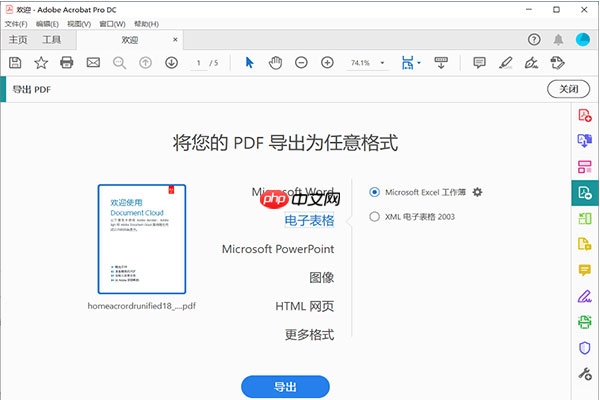Screen dimensions: 600x400
Task: Open the blue account profile icon
Action: tap(583, 39)
